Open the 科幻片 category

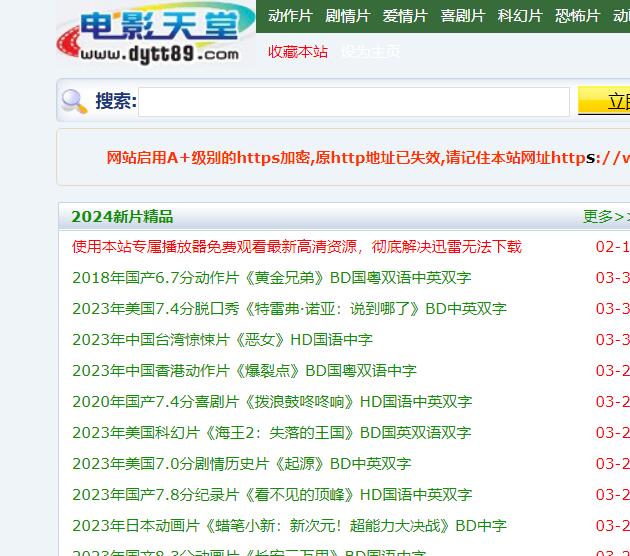click(520, 16)
